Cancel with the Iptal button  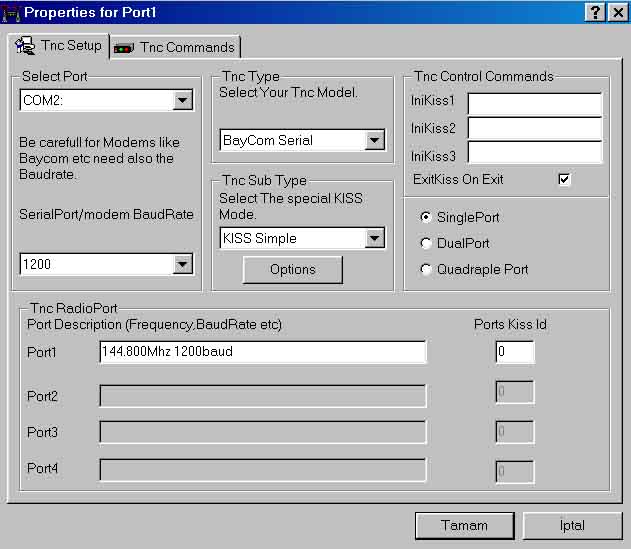(572, 525)
